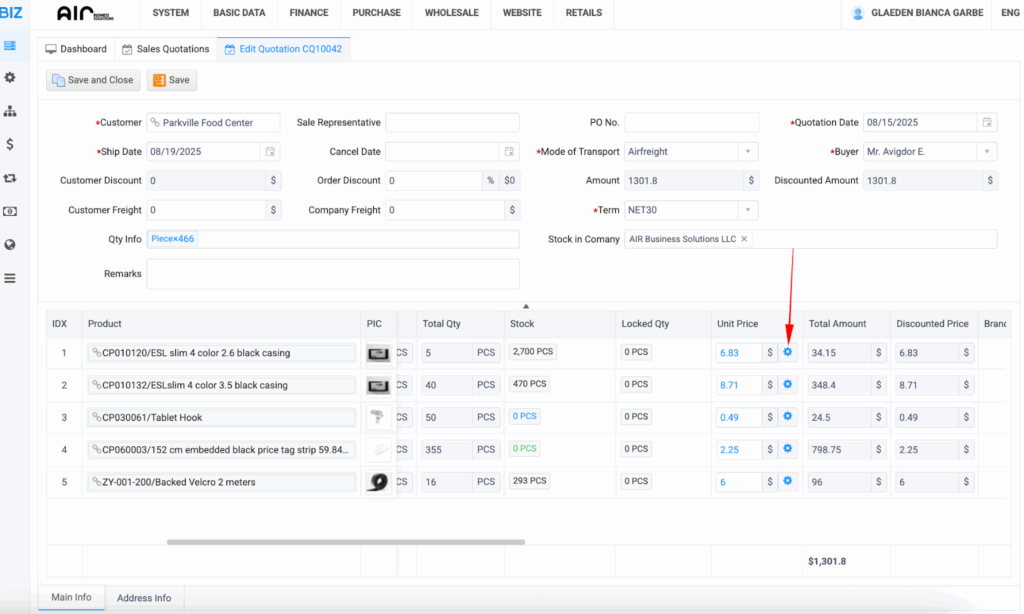Image resolution: width=1024 pixels, height=614 pixels.
Task: Open the Buyer dropdown list
Action: coord(987,152)
